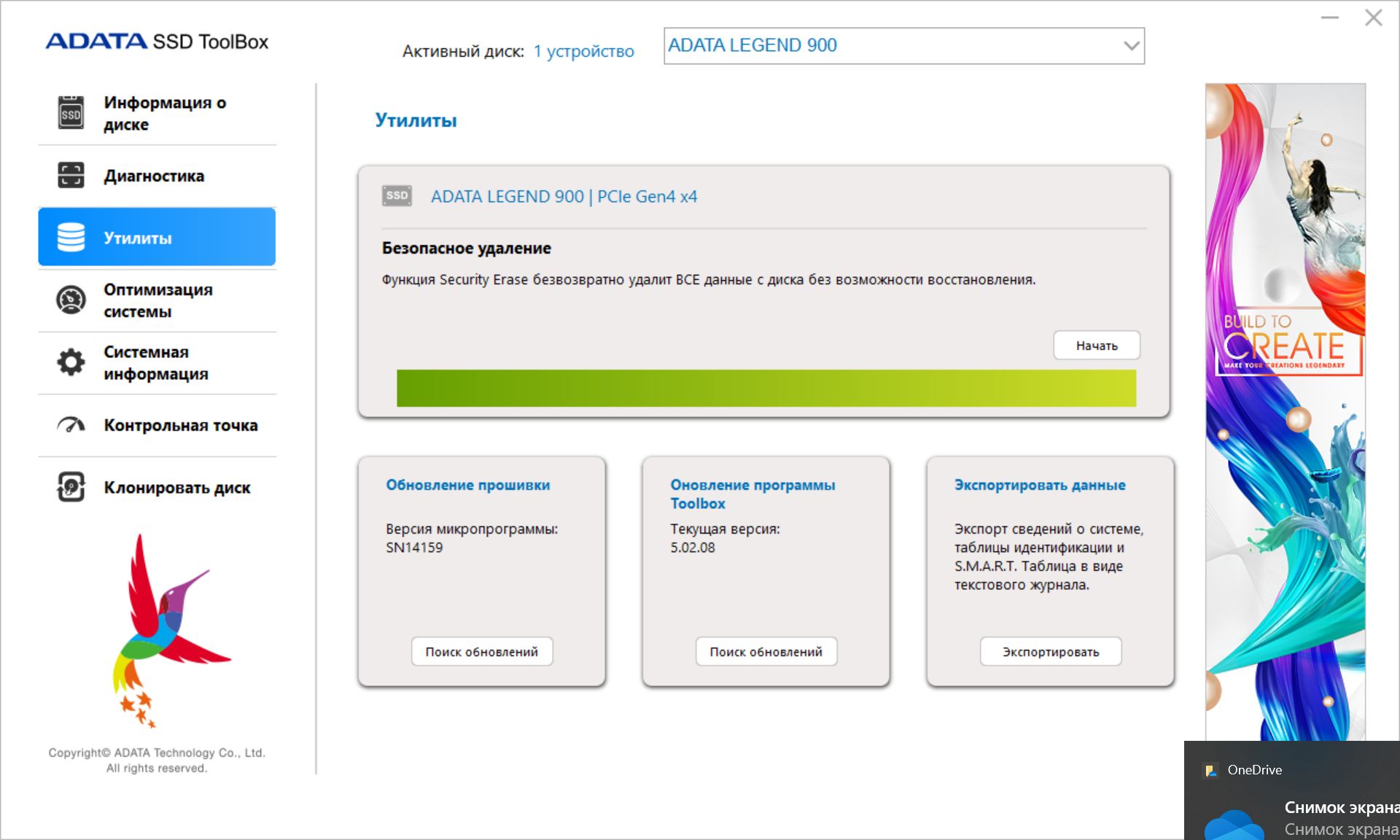Click the '1 устройство' device count text
This screenshot has height=840, width=1400.
pos(584,51)
